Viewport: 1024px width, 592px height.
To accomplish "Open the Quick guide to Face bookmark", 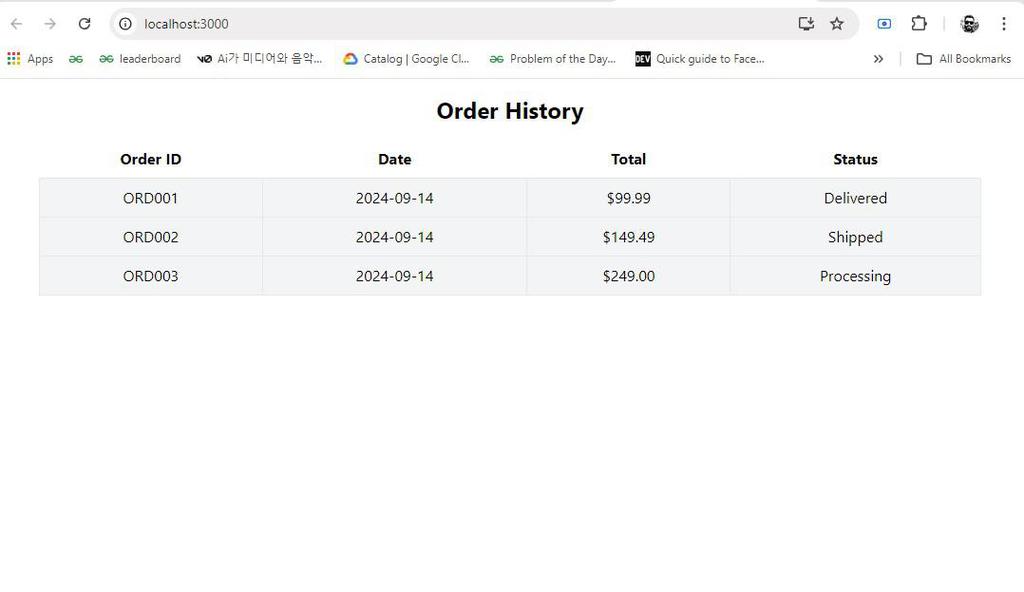I will click(x=700, y=59).
